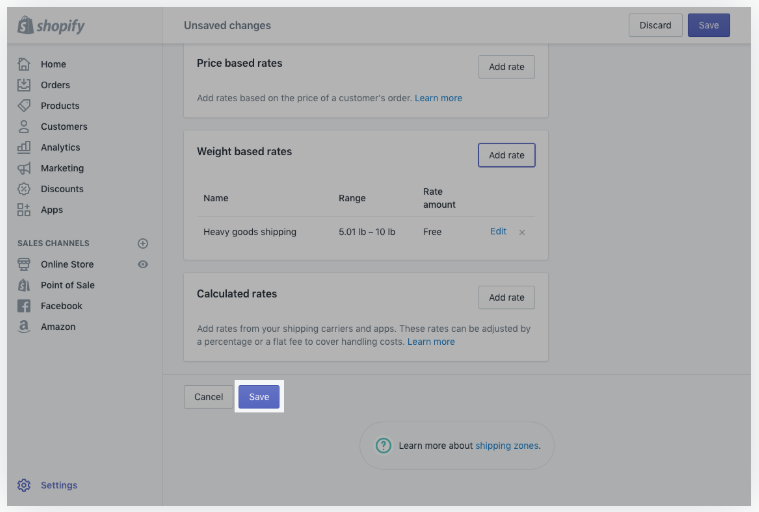The width and height of the screenshot is (759, 512).
Task: Click the 5.01 lb – 10 lb range
Action: tap(367, 232)
